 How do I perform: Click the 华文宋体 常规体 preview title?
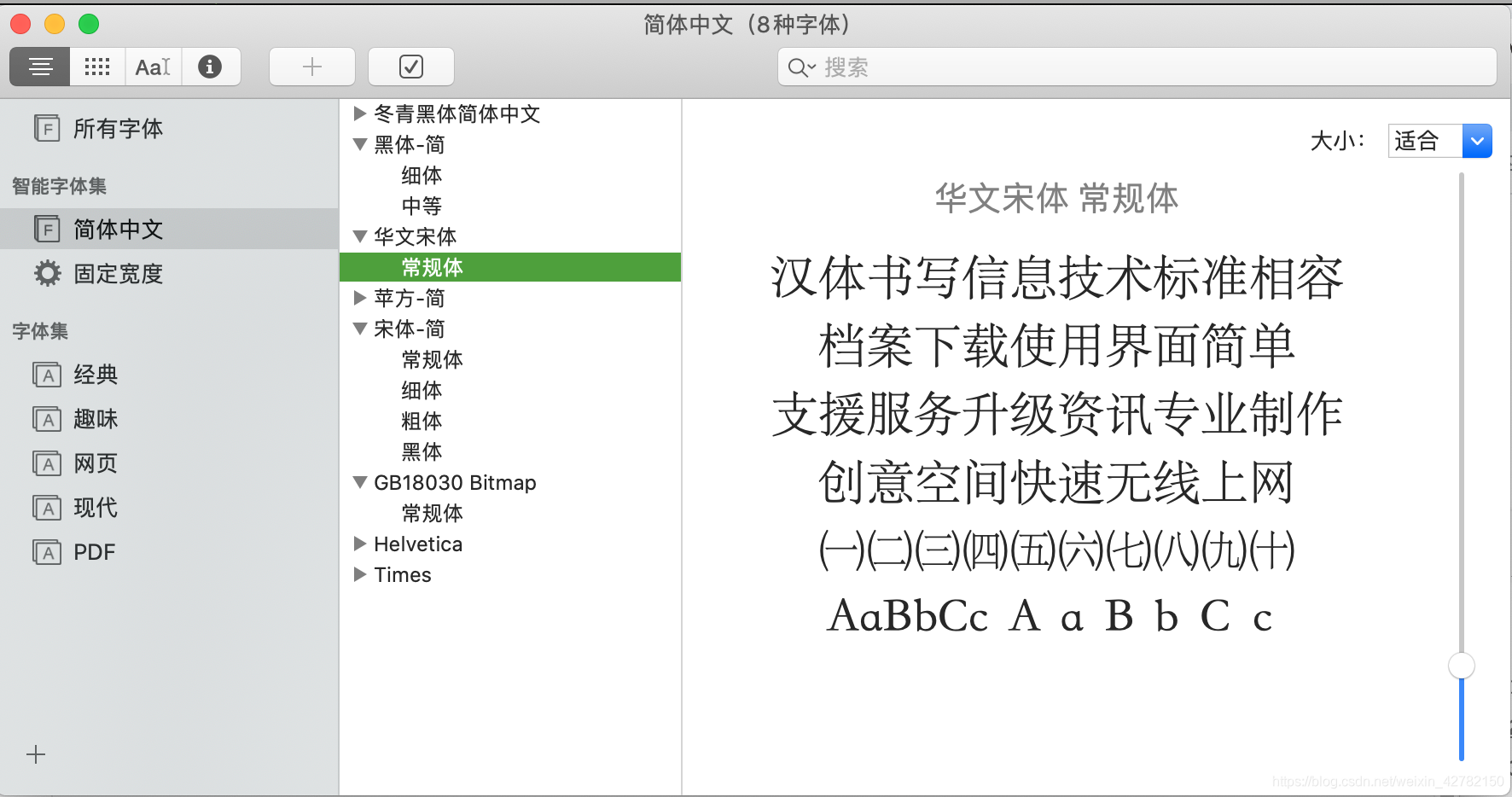click(x=1056, y=198)
